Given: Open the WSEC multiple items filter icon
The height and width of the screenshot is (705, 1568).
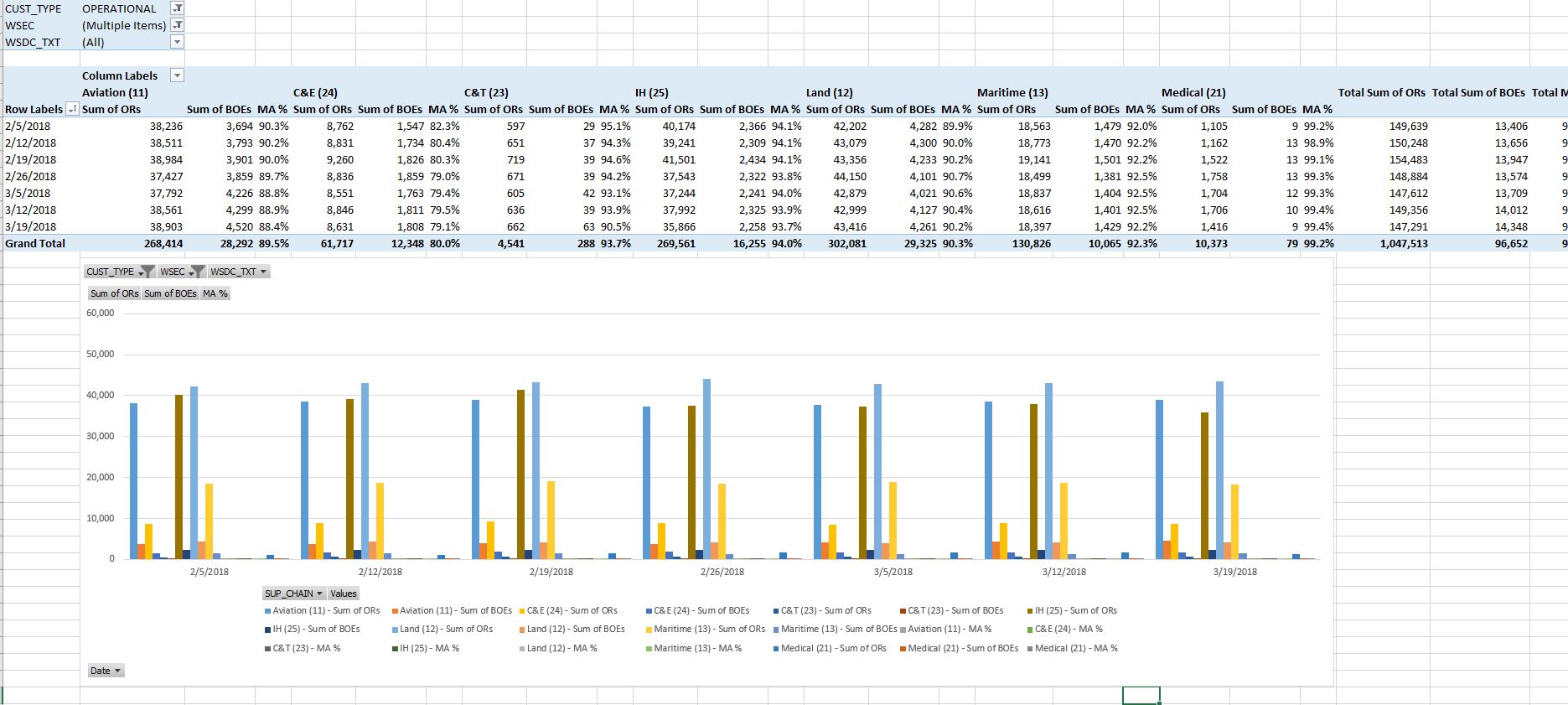Looking at the screenshot, I should coord(177,25).
